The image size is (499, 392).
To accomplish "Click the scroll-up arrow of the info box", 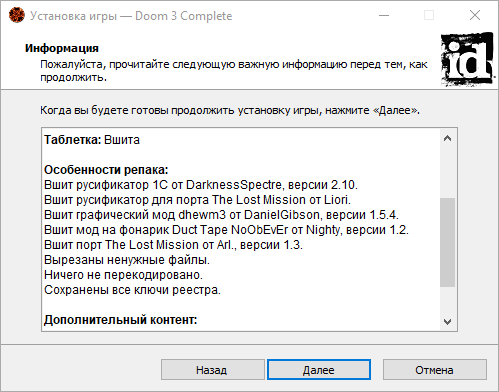I will tap(447, 138).
